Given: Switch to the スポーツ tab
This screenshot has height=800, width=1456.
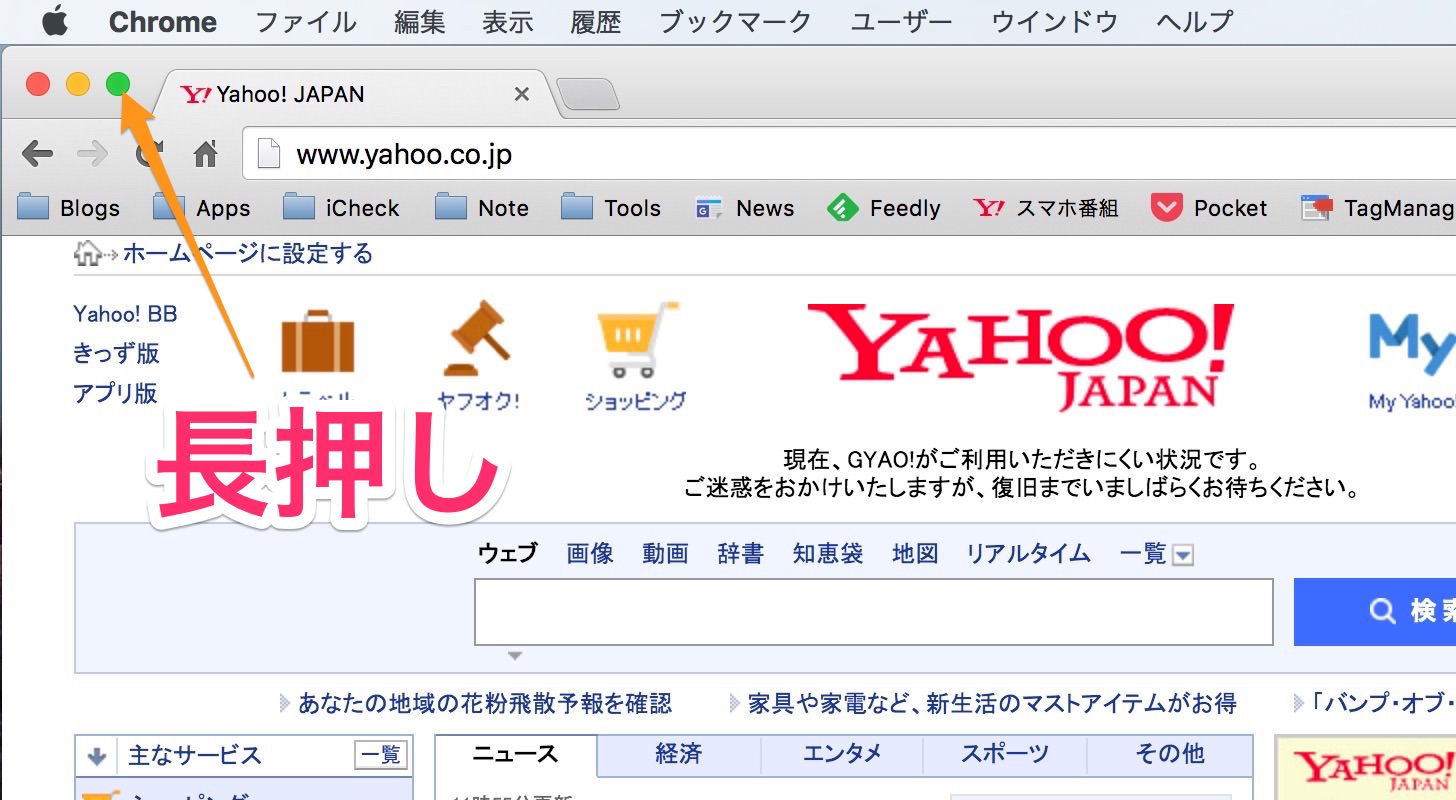Looking at the screenshot, I should (1004, 755).
